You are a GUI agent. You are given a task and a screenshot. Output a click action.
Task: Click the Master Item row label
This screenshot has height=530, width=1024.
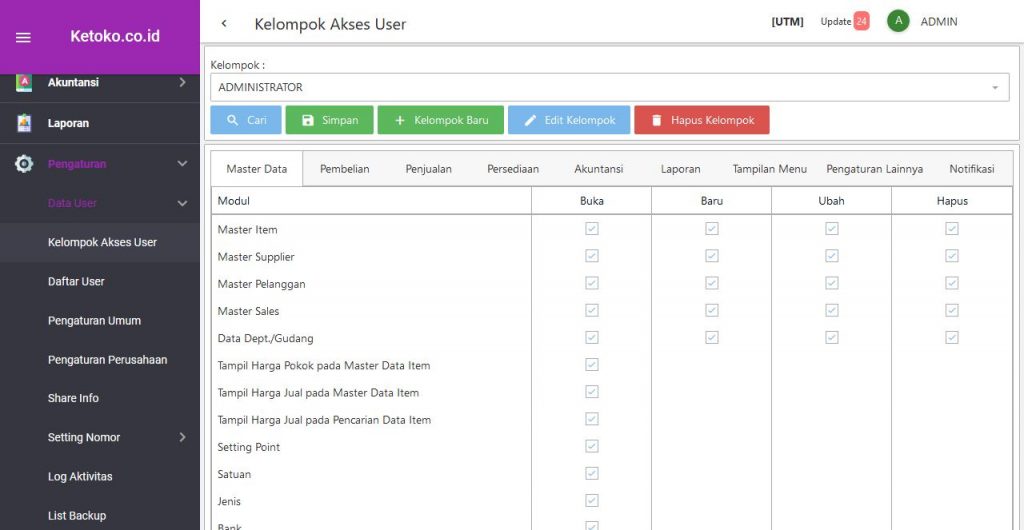coord(248,230)
